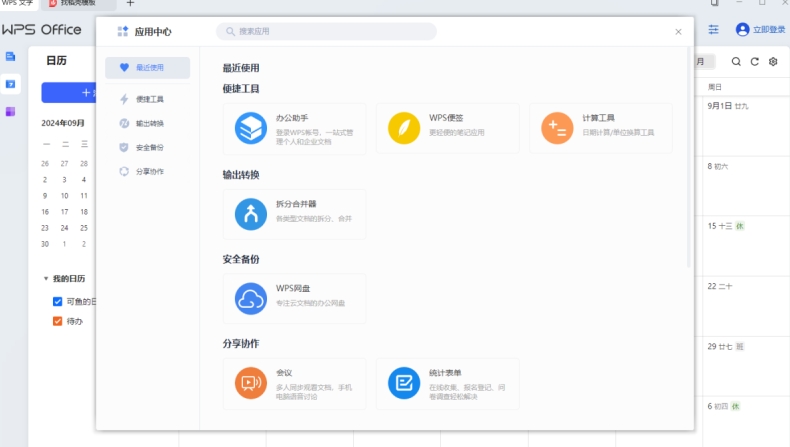Image resolution: width=790 pixels, height=447 pixels.
Task: Launch the 会议 orange meeting icon
Action: click(250, 383)
